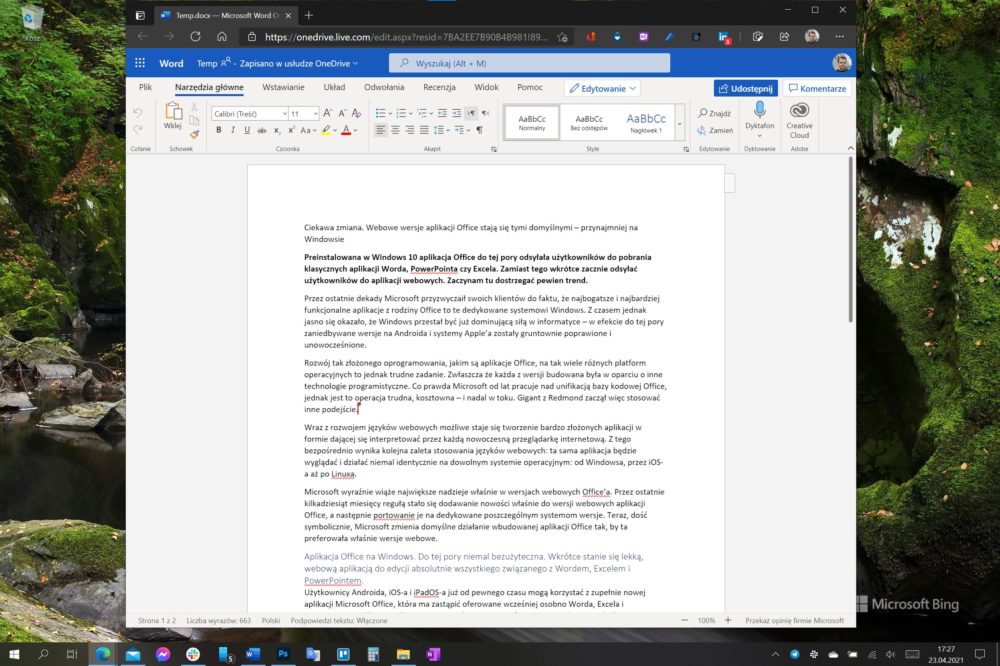This screenshot has height=666, width=1000.
Task: Open File Explorer from the taskbar
Action: pyautogui.click(x=403, y=654)
